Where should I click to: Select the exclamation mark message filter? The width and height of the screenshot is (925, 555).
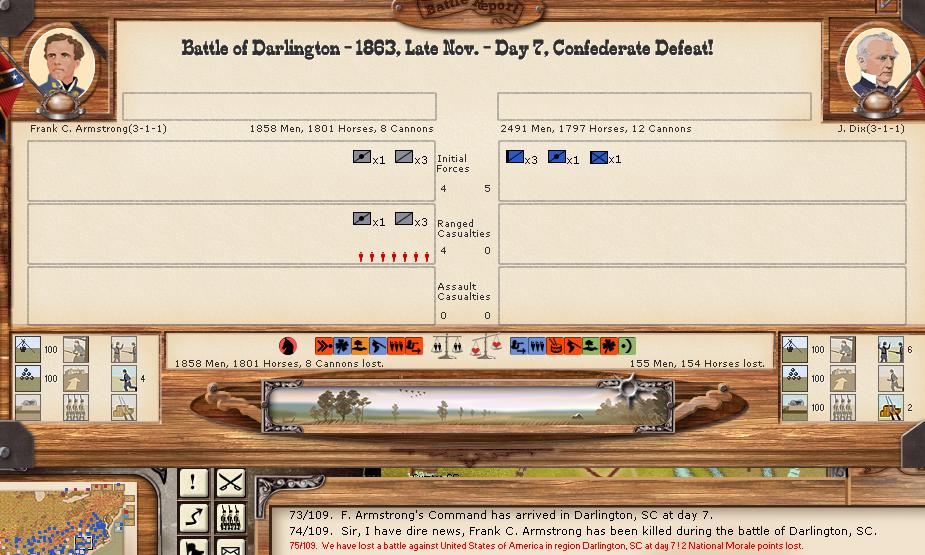tap(193, 483)
